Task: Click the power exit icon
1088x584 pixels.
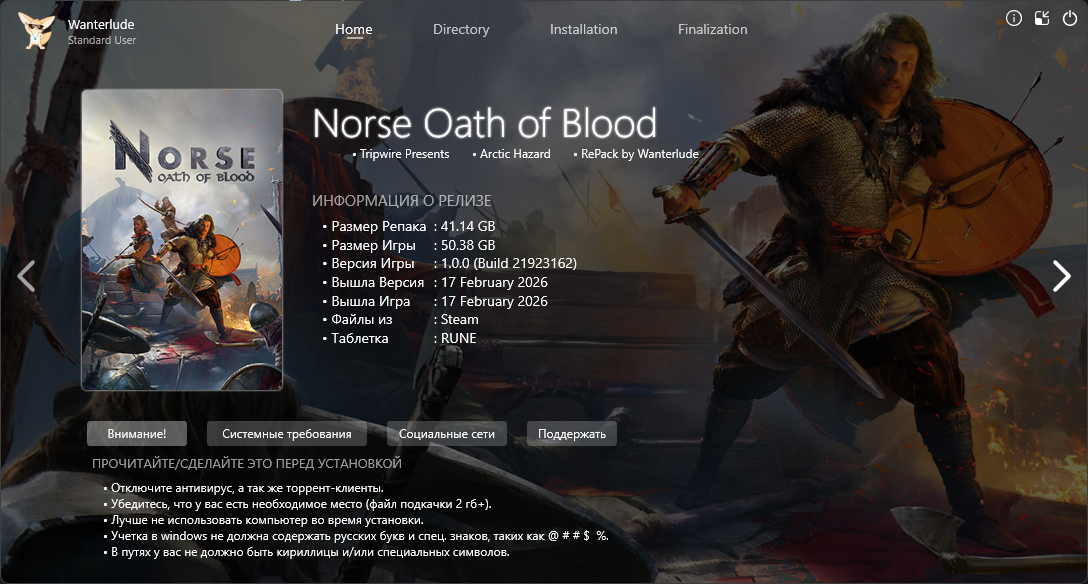Action: 1070,19
